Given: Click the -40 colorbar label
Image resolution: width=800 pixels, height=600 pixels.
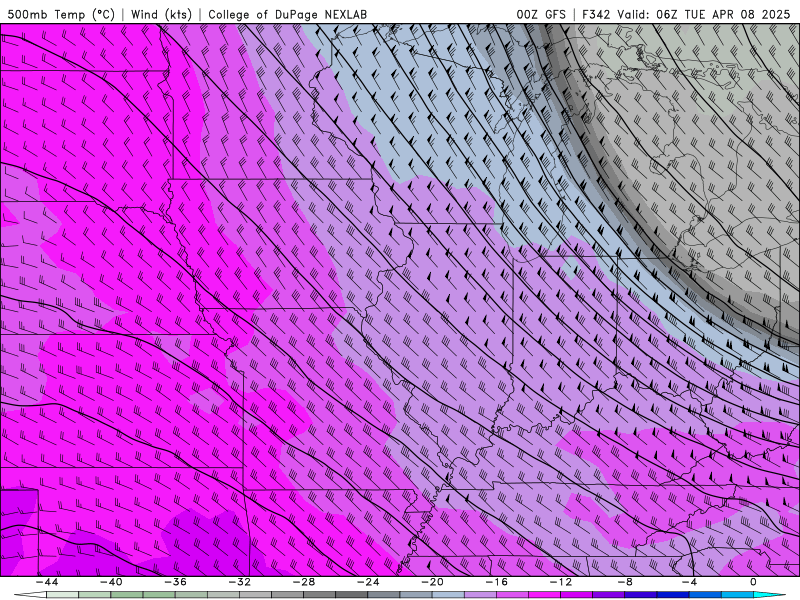Looking at the screenshot, I should point(111,582).
